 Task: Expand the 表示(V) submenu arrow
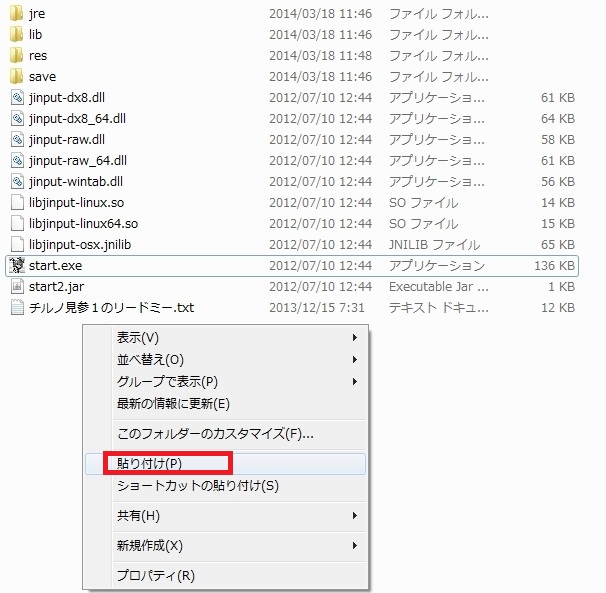(x=355, y=338)
